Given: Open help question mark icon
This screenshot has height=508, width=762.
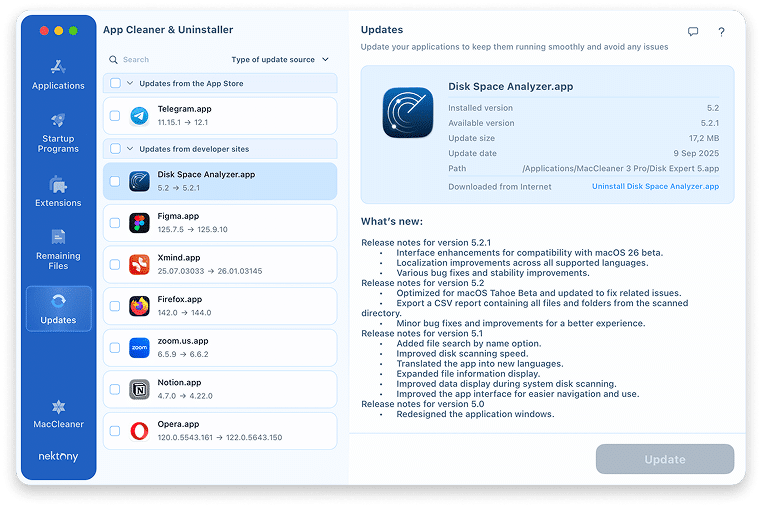Looking at the screenshot, I should coord(721,32).
